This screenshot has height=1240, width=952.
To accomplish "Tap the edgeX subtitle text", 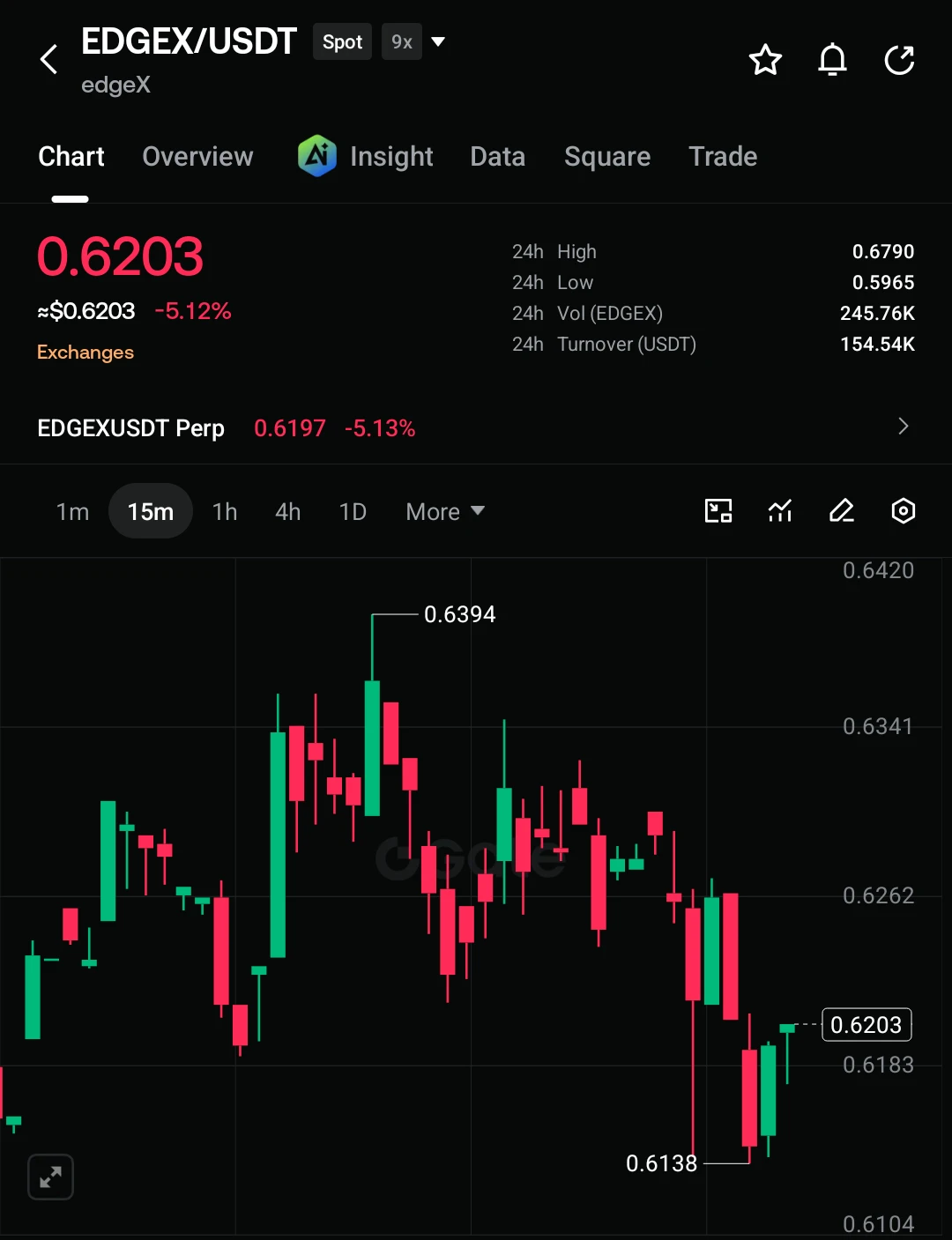I will coord(115,85).
